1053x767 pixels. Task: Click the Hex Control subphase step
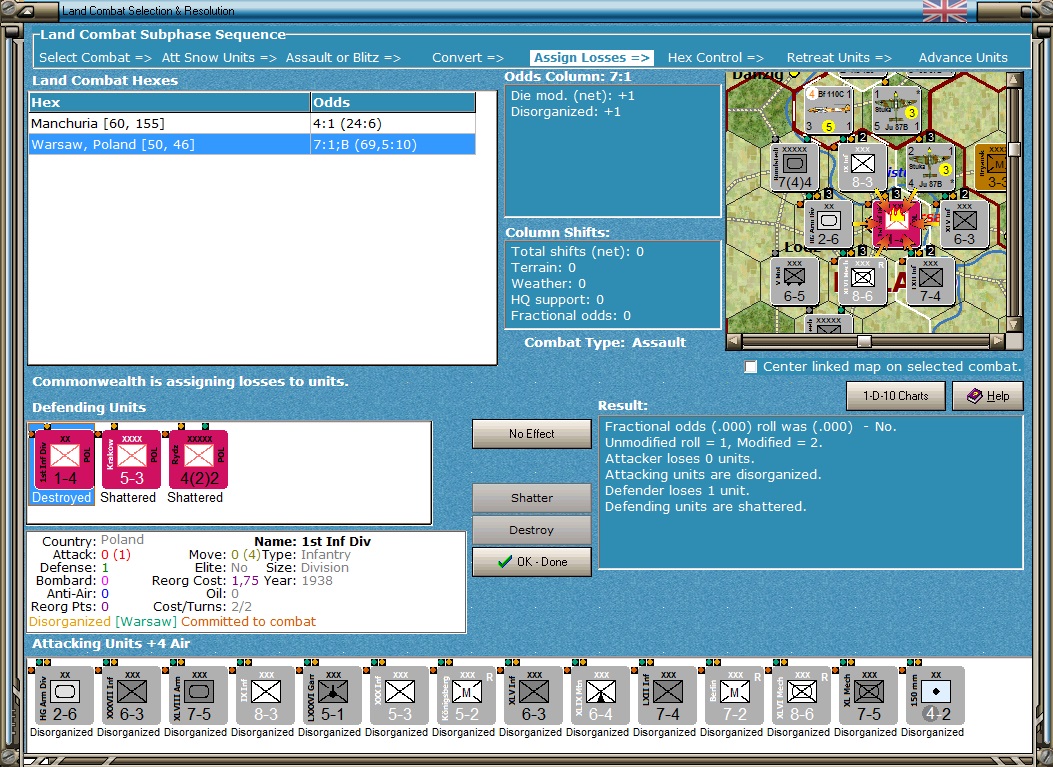pos(716,58)
